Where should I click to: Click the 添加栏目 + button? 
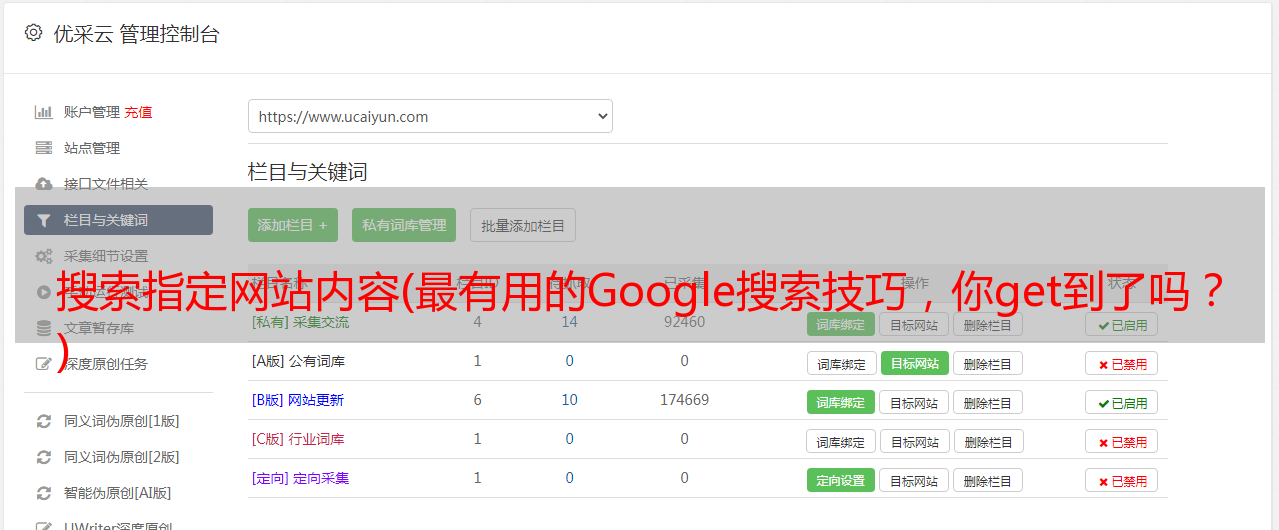tap(293, 225)
